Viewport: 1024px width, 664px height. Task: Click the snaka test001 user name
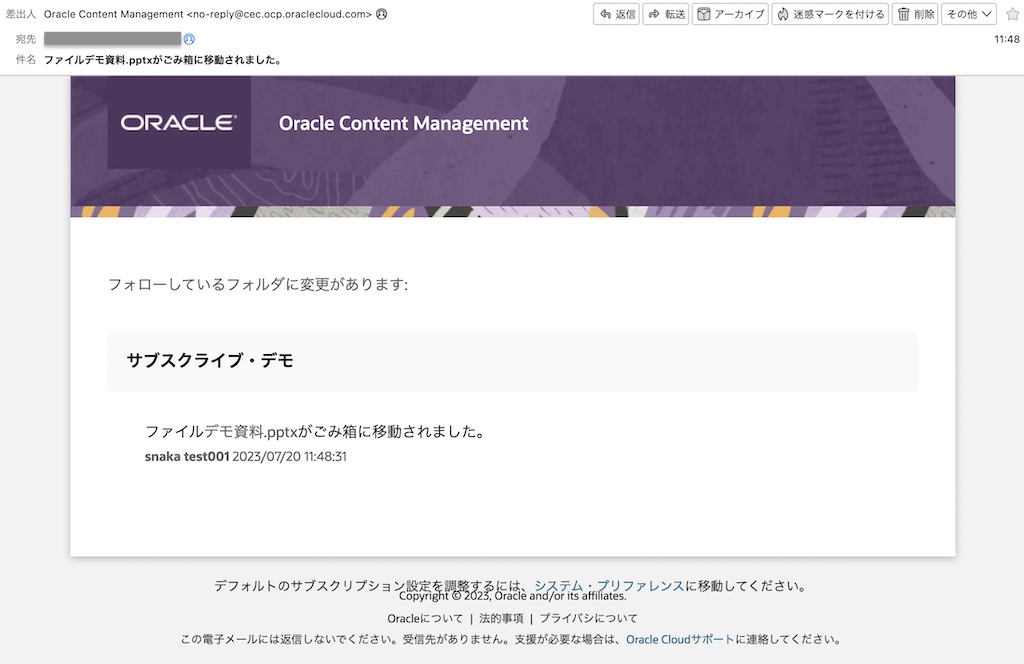[187, 456]
